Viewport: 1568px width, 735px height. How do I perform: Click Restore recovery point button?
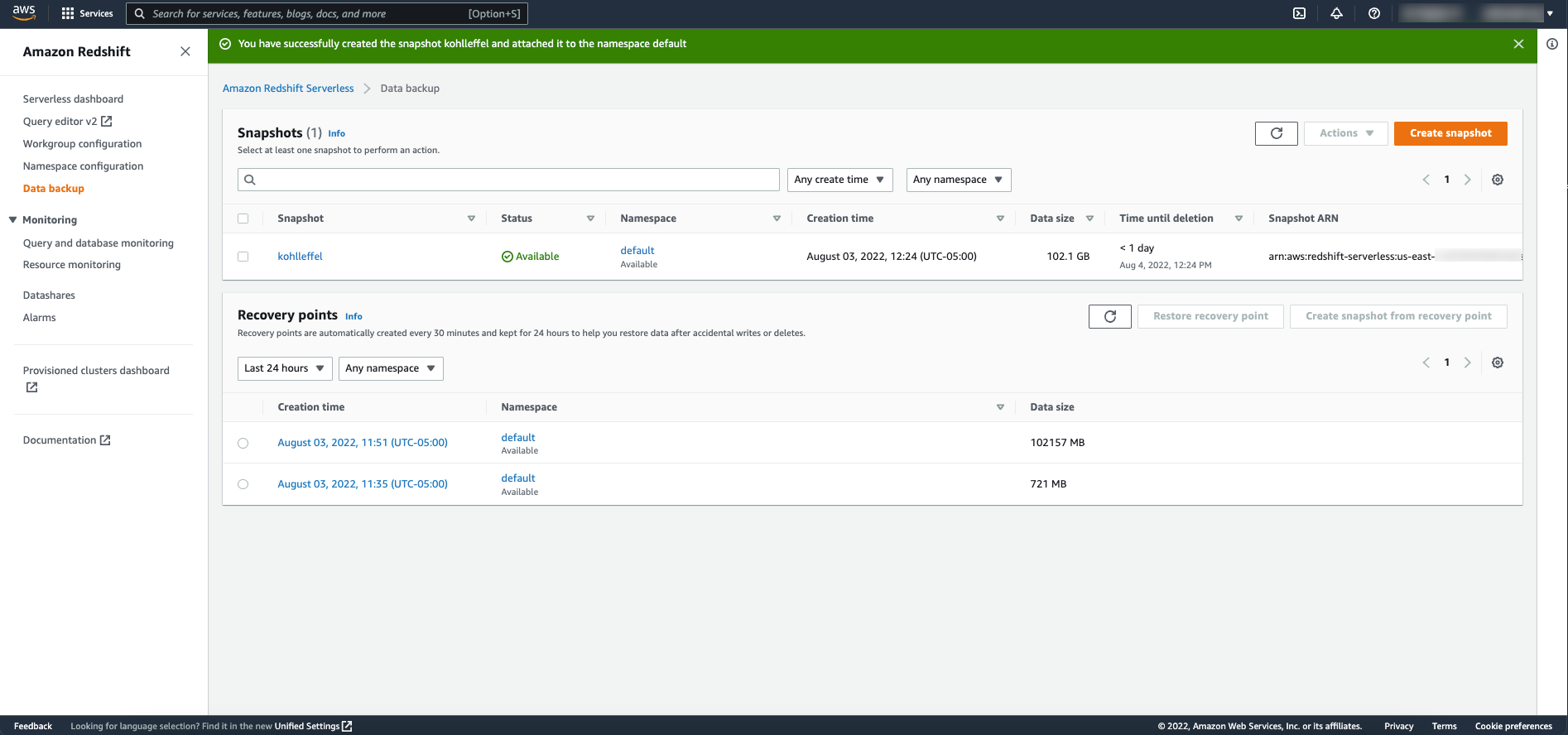1210,316
